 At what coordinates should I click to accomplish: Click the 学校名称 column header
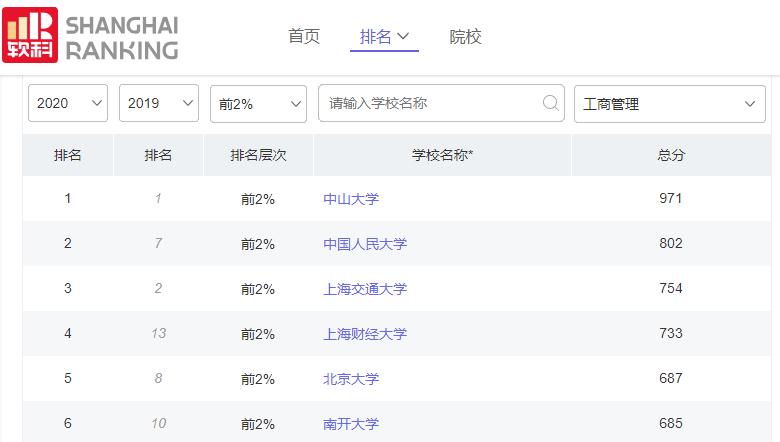[442, 155]
